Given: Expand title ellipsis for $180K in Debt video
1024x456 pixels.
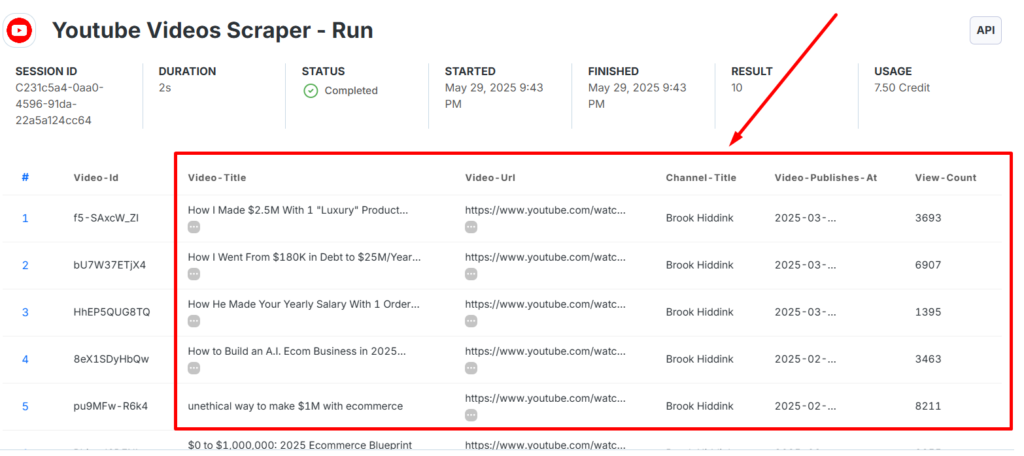Looking at the screenshot, I should click(194, 274).
